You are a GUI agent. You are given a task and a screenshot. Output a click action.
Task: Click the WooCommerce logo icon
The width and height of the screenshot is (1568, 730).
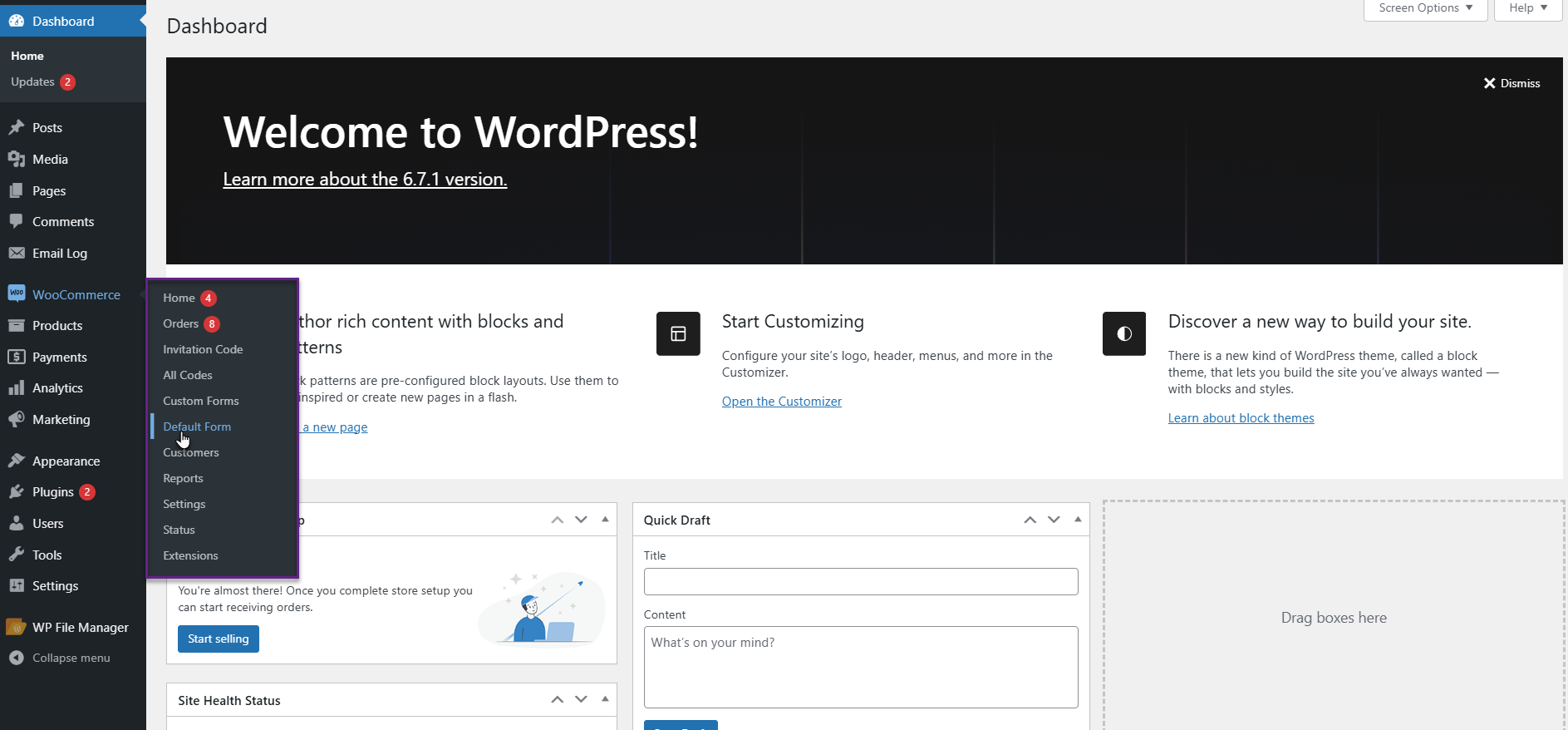click(x=17, y=293)
